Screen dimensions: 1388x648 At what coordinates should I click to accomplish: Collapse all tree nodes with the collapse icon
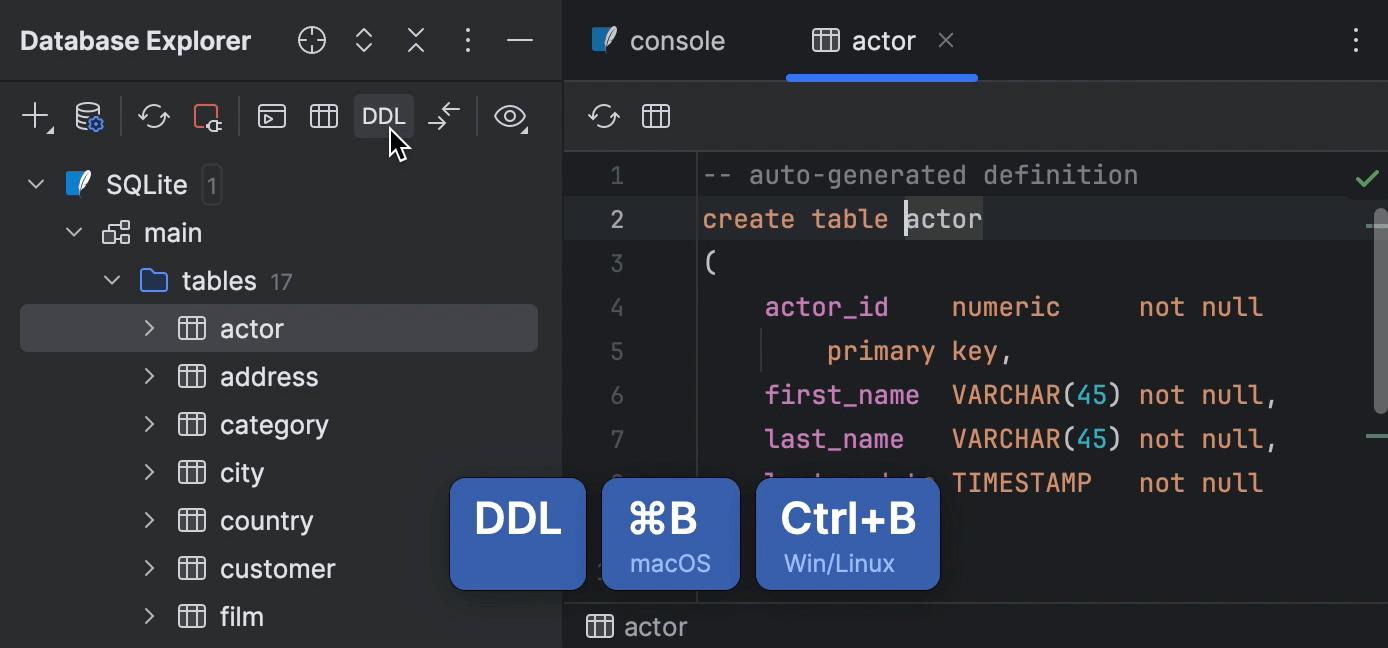(415, 40)
